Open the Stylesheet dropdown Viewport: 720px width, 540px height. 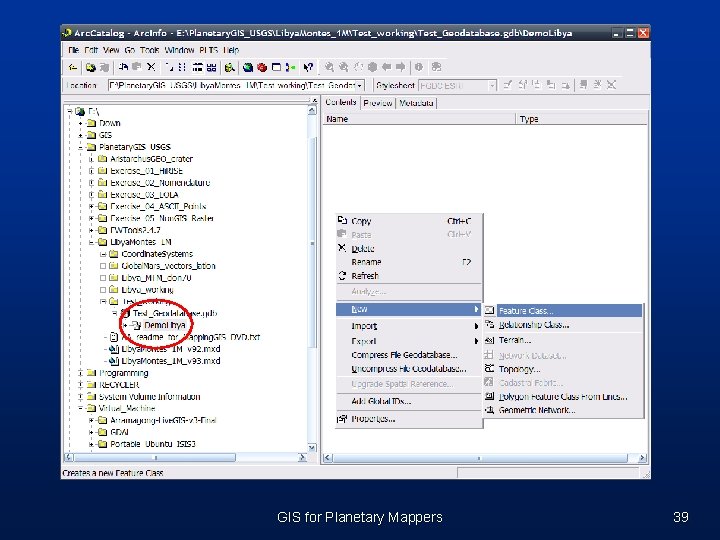tap(492, 85)
